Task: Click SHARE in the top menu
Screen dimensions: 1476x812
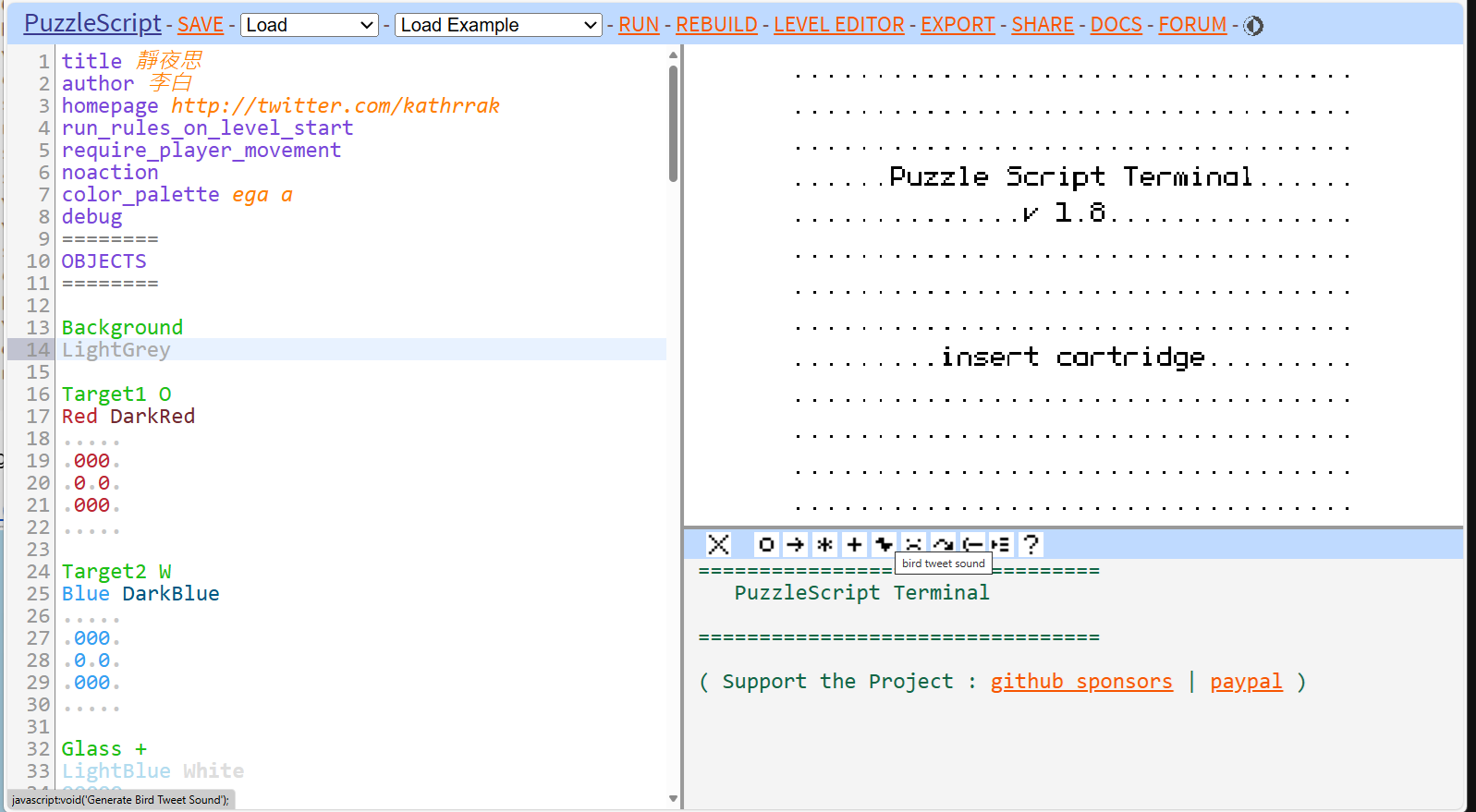Action: click(x=1043, y=25)
